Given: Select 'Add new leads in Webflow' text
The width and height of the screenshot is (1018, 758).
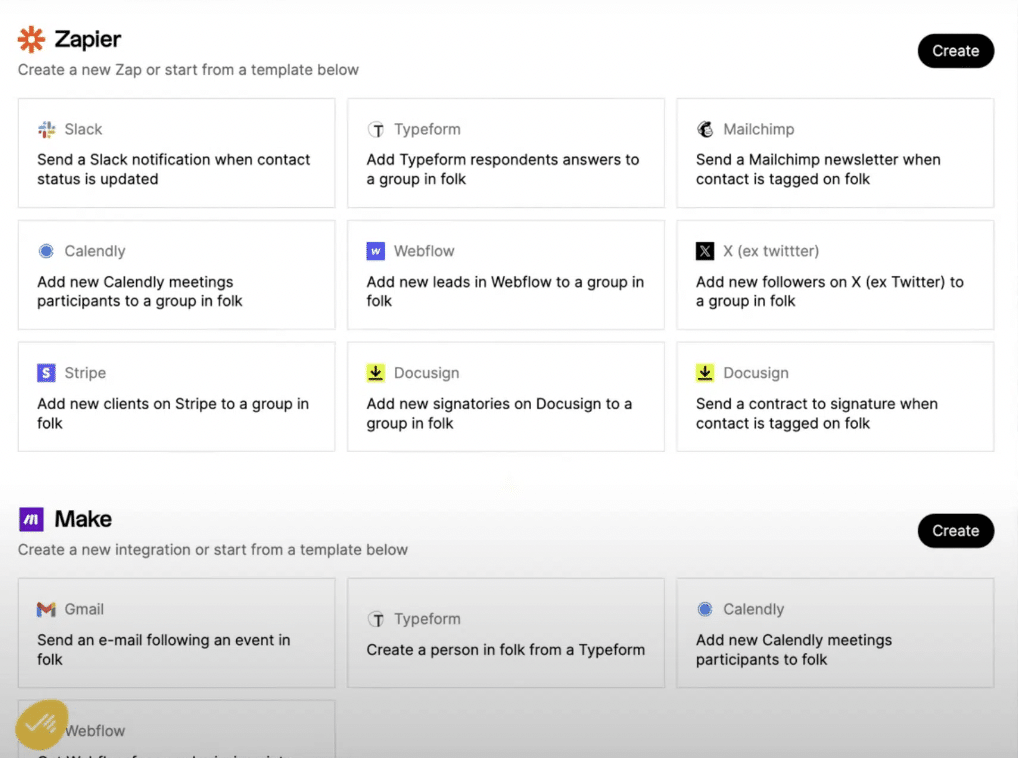Looking at the screenshot, I should coord(504,291).
